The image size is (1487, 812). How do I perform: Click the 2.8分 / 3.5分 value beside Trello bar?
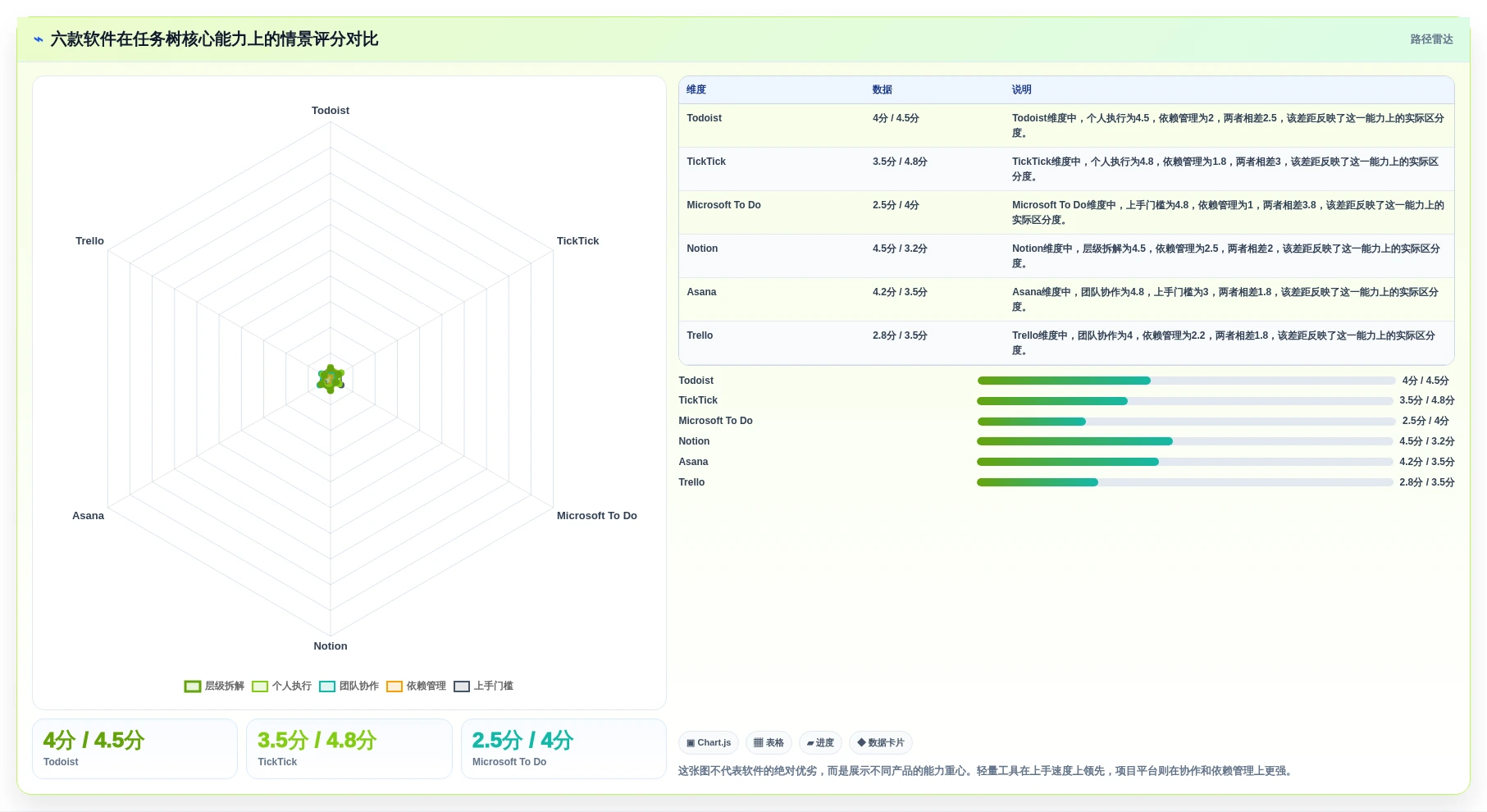coord(1427,482)
